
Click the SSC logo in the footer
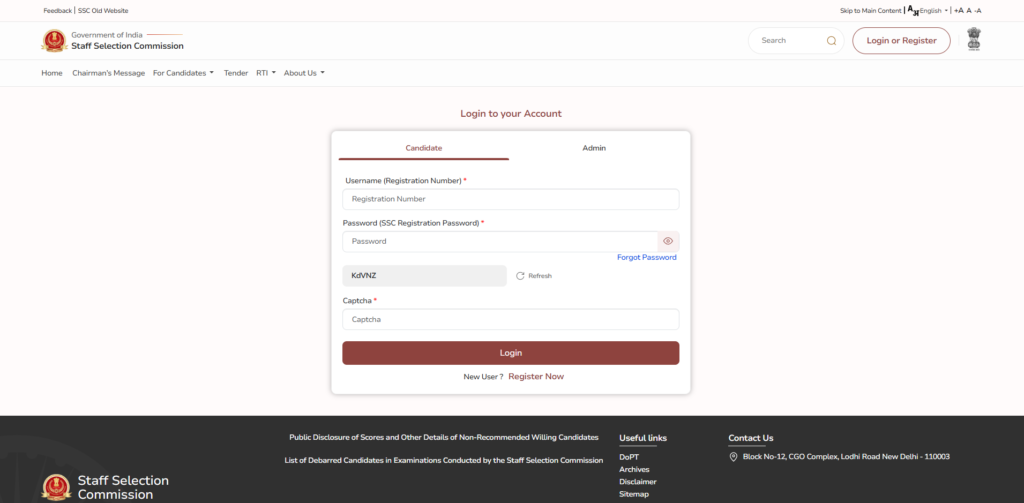pyautogui.click(x=56, y=487)
